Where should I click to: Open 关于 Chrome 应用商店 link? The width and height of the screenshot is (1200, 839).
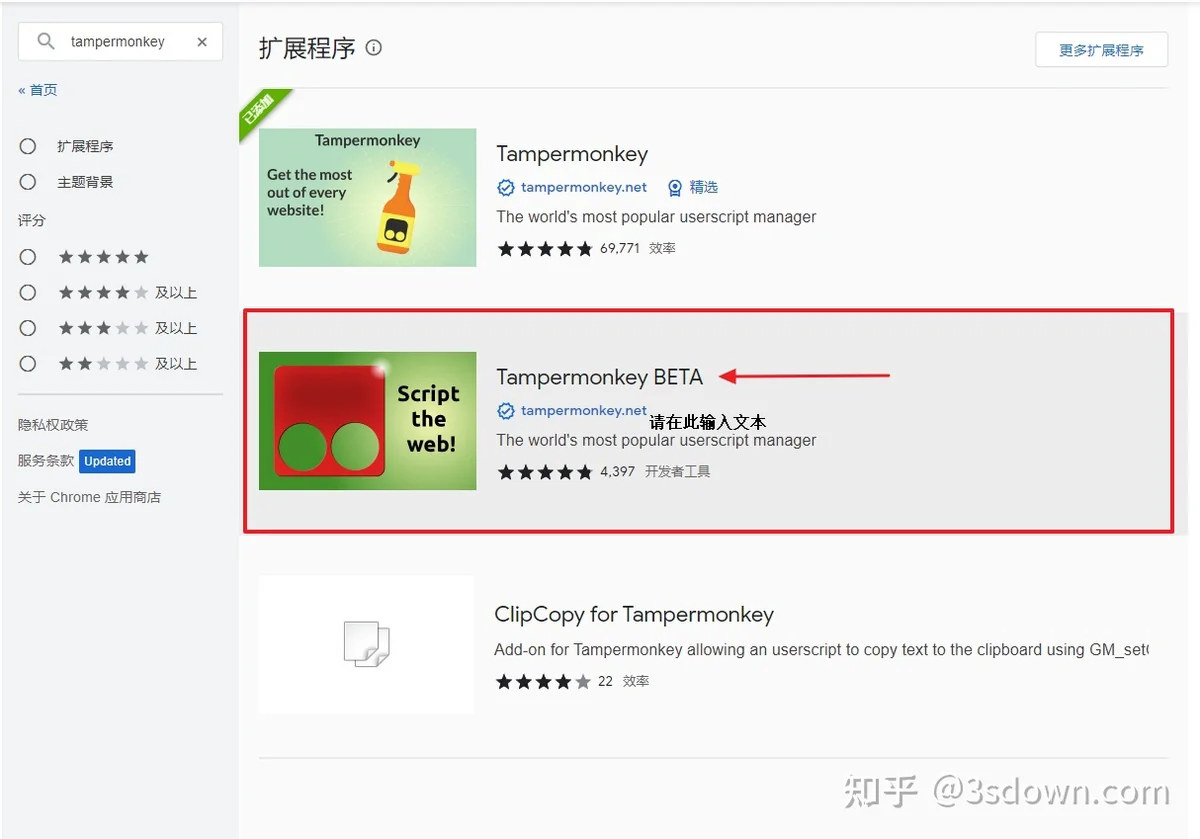click(89, 497)
